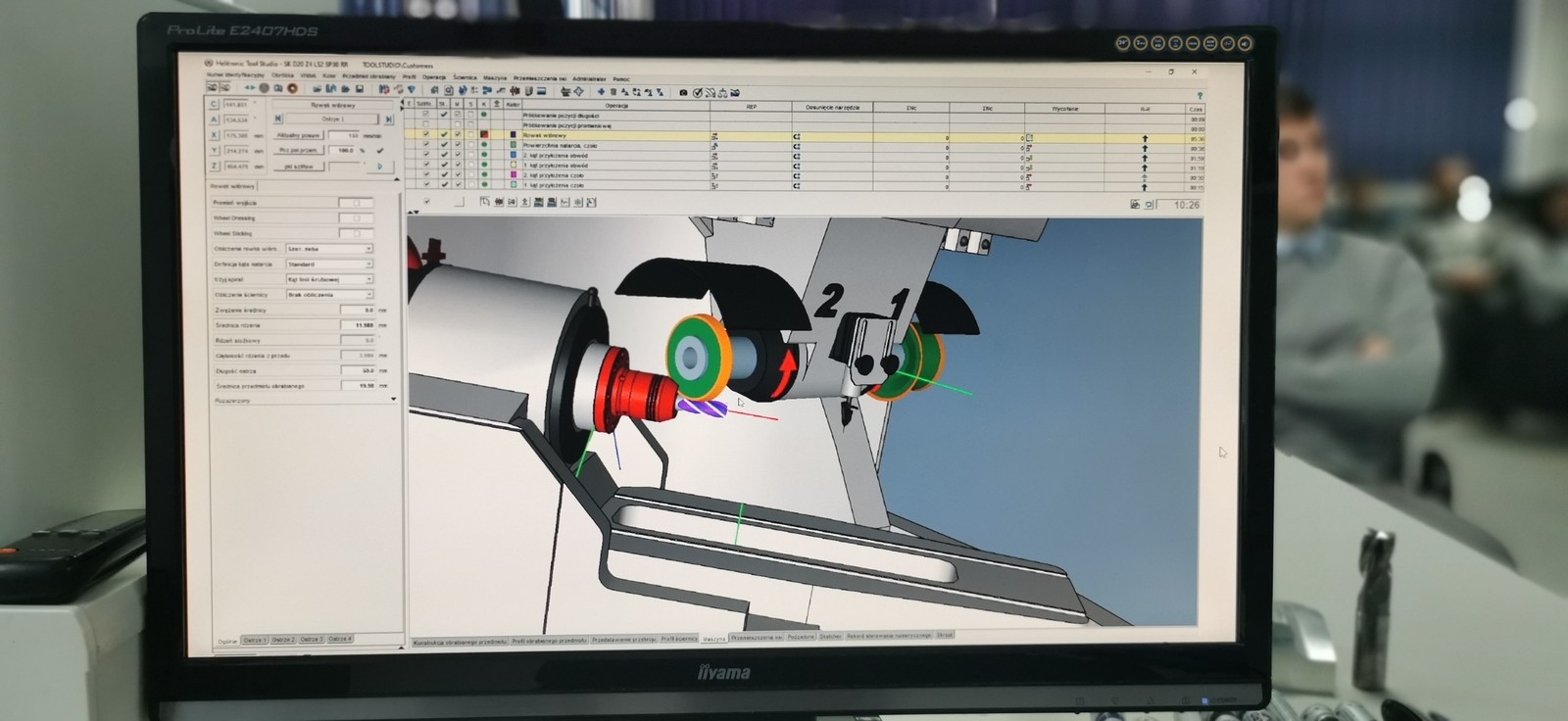Switch to the Ostrze 2 tab
The width and height of the screenshot is (1568, 721).
pyautogui.click(x=283, y=640)
